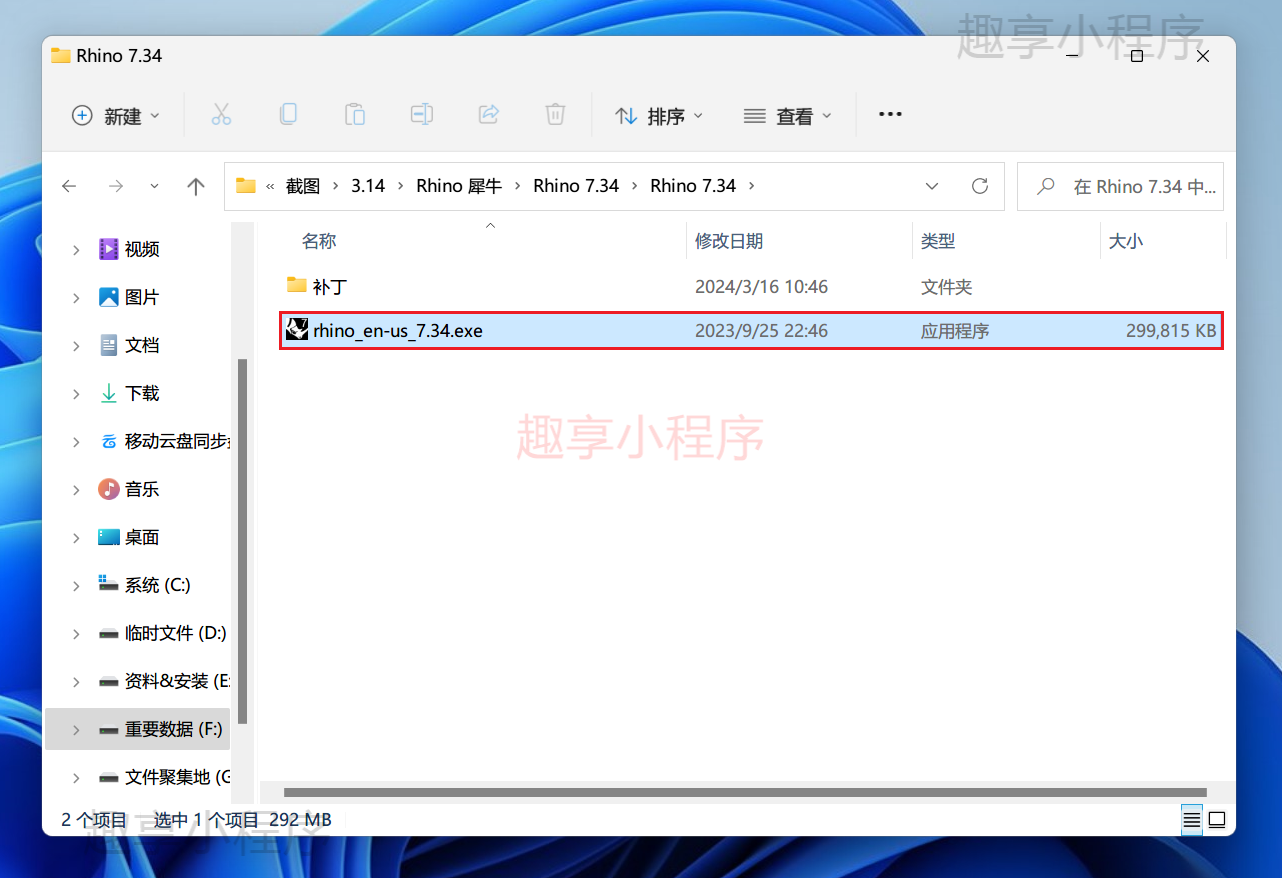Expand the 资料&安装 drive node
This screenshot has width=1282, height=878.
point(76,681)
